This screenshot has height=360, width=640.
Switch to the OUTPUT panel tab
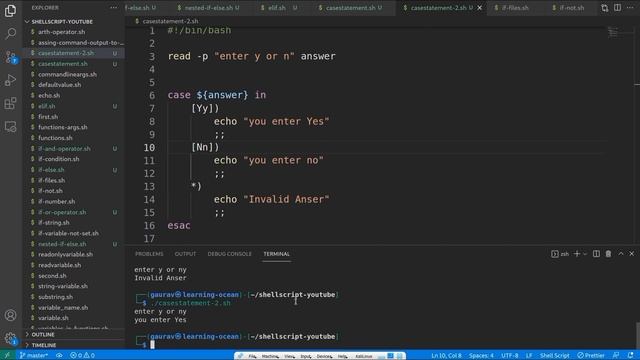tap(185, 254)
